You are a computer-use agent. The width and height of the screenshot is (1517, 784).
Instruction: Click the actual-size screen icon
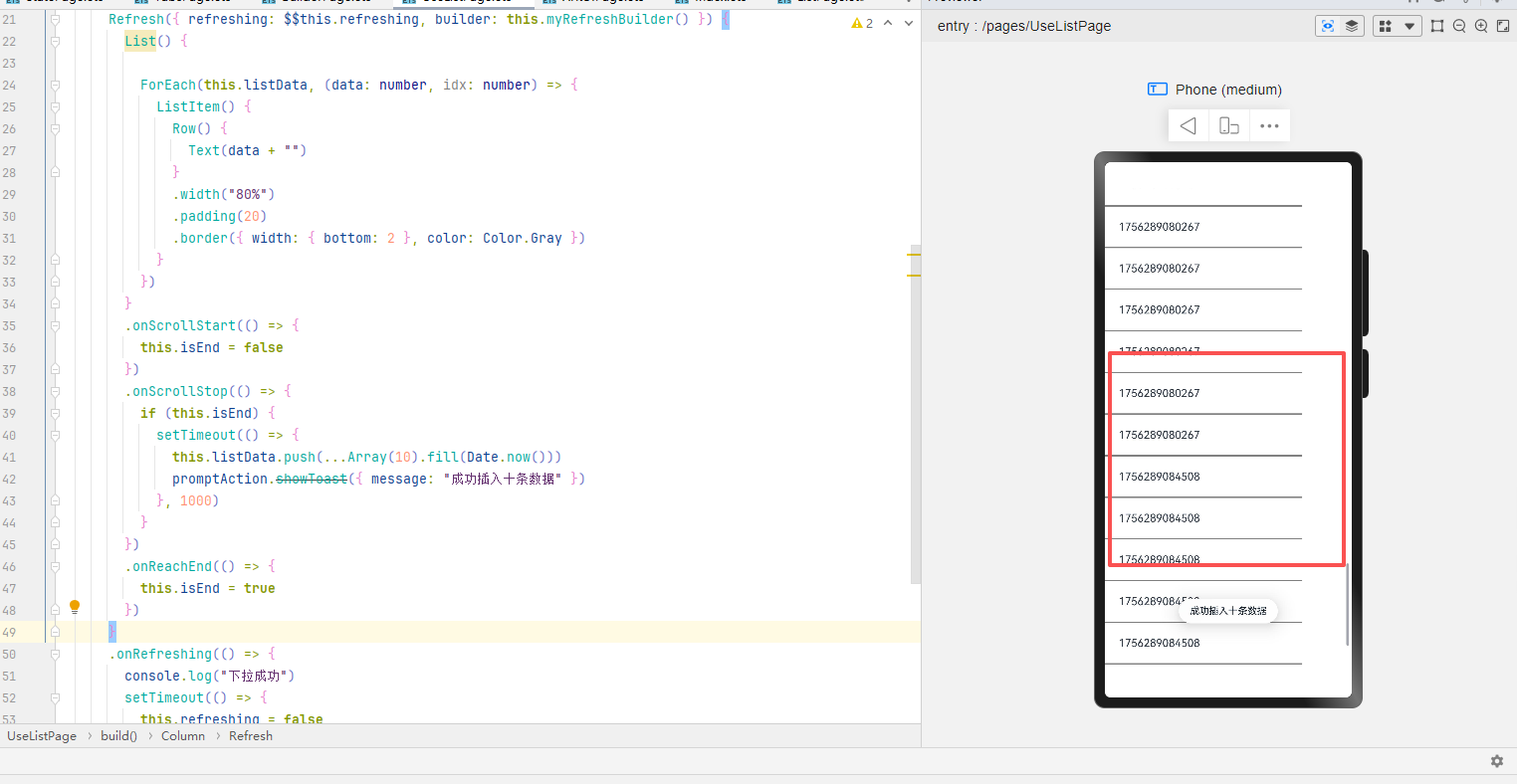[x=1503, y=26]
